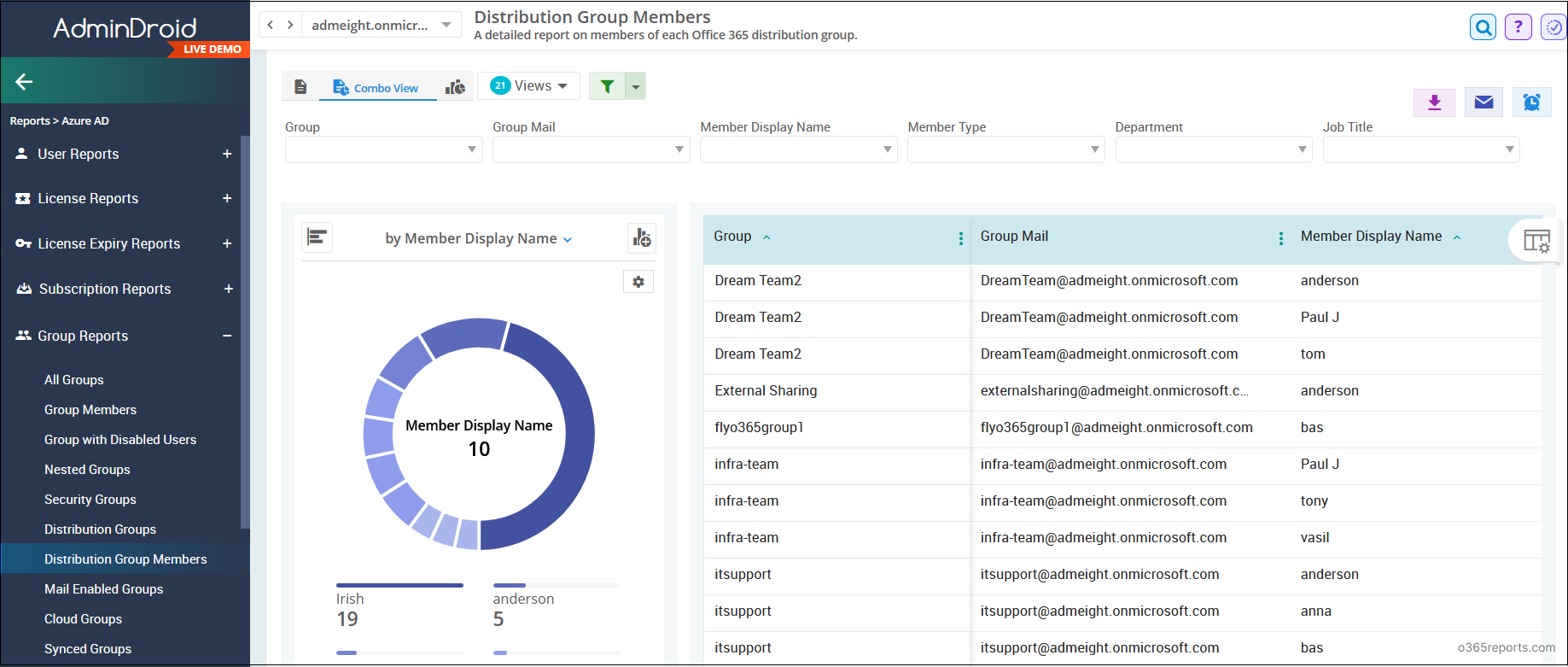Select Distribution Group Members menu item

[125, 559]
